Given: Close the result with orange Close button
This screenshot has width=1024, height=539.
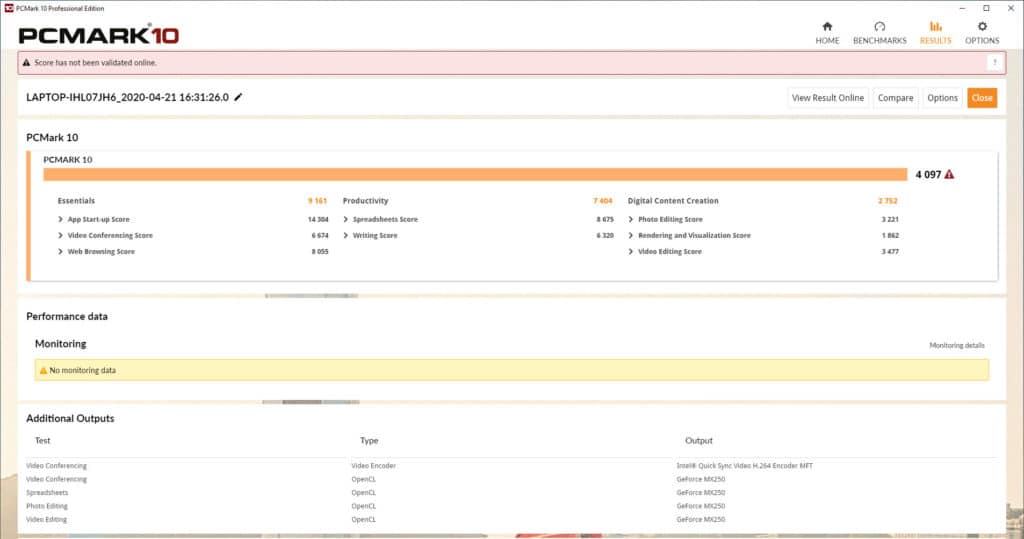Looking at the screenshot, I should coord(982,98).
